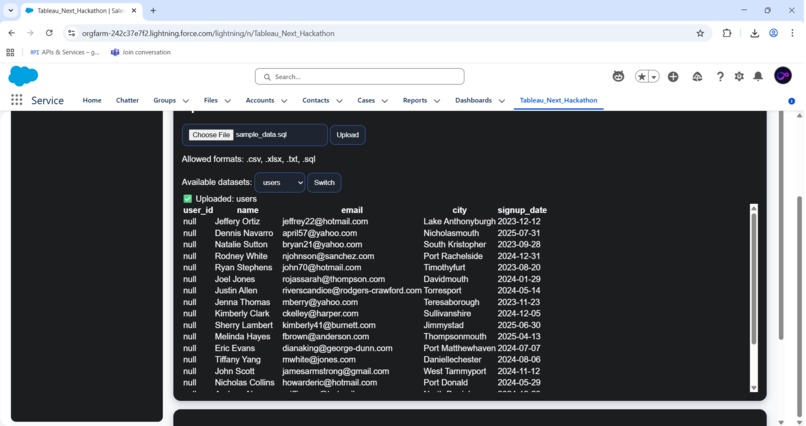Open user profile avatar
Screen dimensions: 806x426
783,76
